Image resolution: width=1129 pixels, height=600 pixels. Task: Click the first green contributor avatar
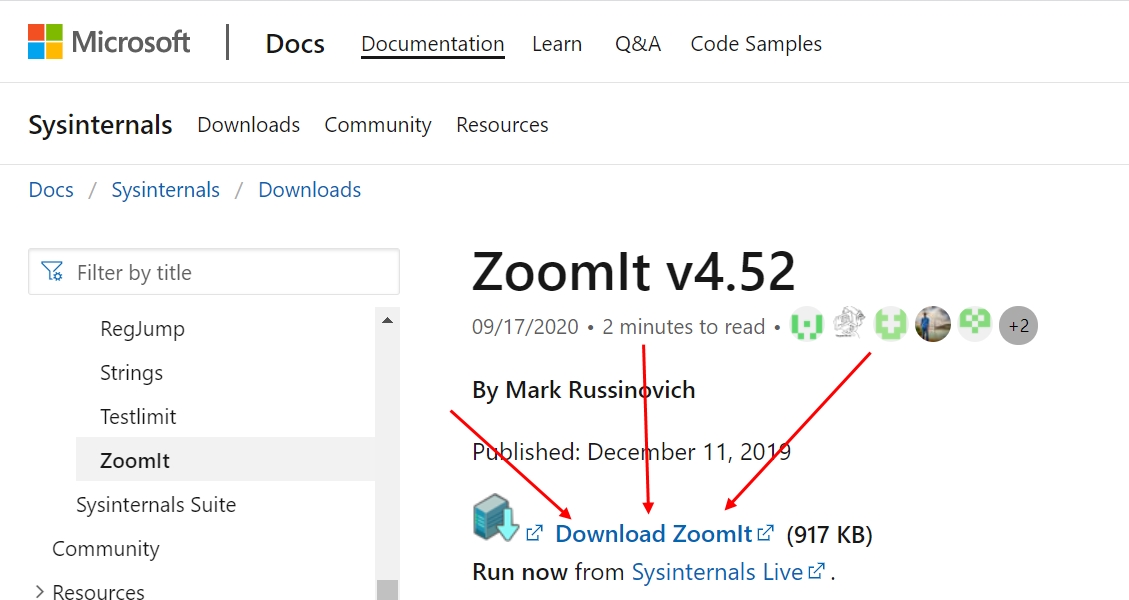[806, 325]
